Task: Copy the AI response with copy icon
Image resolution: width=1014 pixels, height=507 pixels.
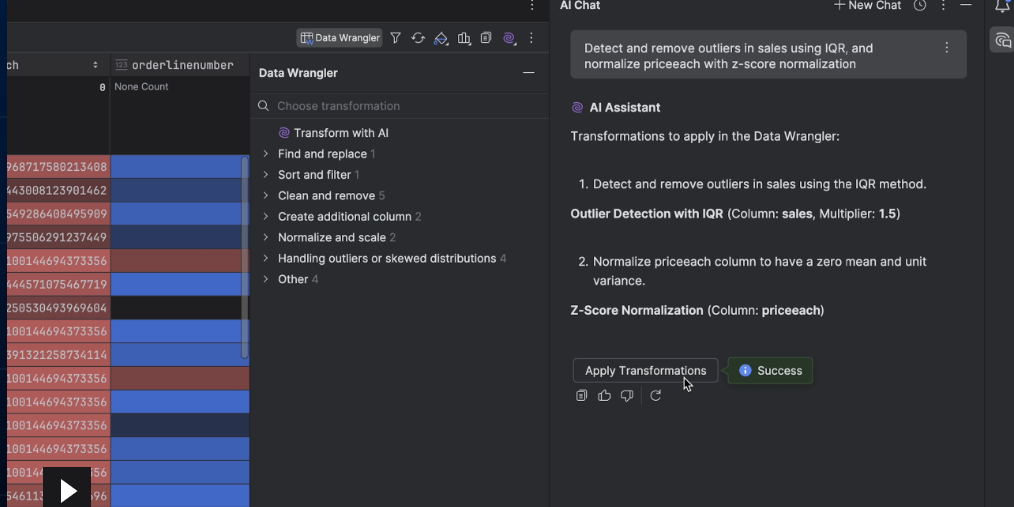Action: pos(581,396)
